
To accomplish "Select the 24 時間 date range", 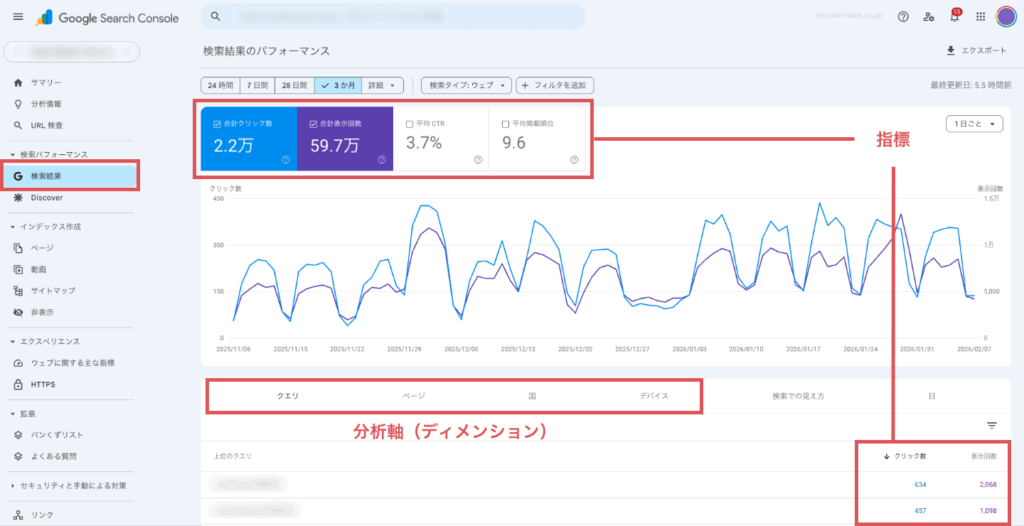I will 220,85.
